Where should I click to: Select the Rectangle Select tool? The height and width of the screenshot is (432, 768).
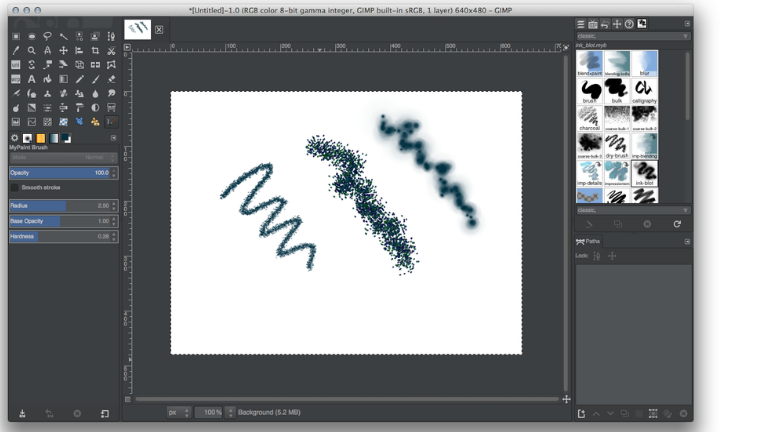(16, 36)
